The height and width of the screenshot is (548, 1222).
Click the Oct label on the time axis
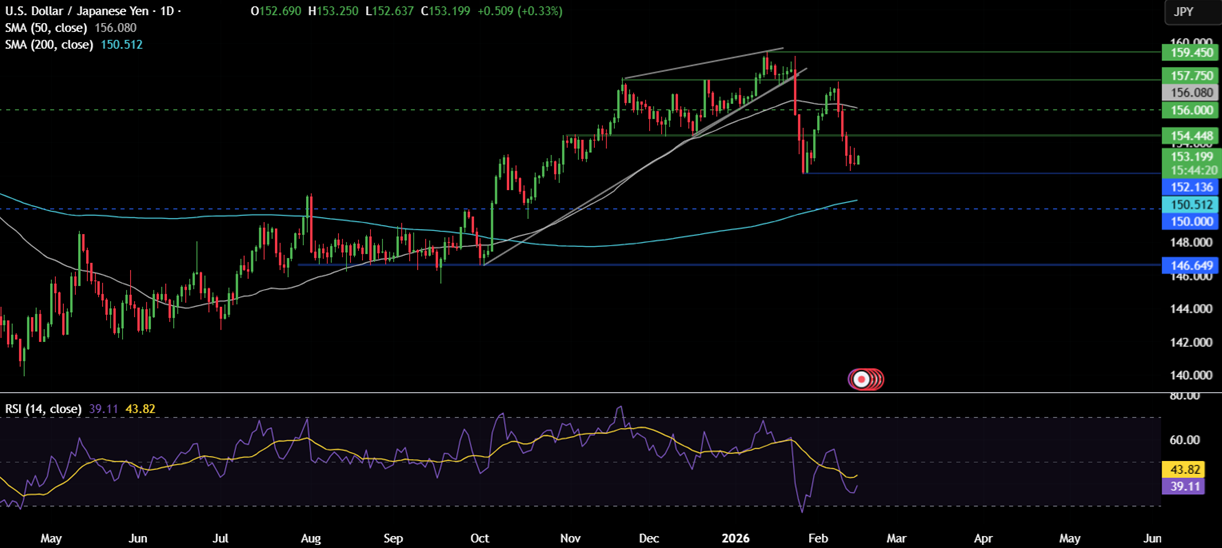[479, 538]
